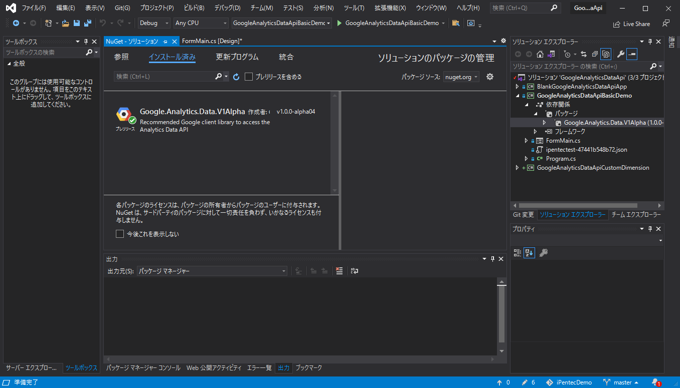Click the Google.Analytics.Data.V1Alpha package logo
680x388 pixels.
tap(124, 114)
